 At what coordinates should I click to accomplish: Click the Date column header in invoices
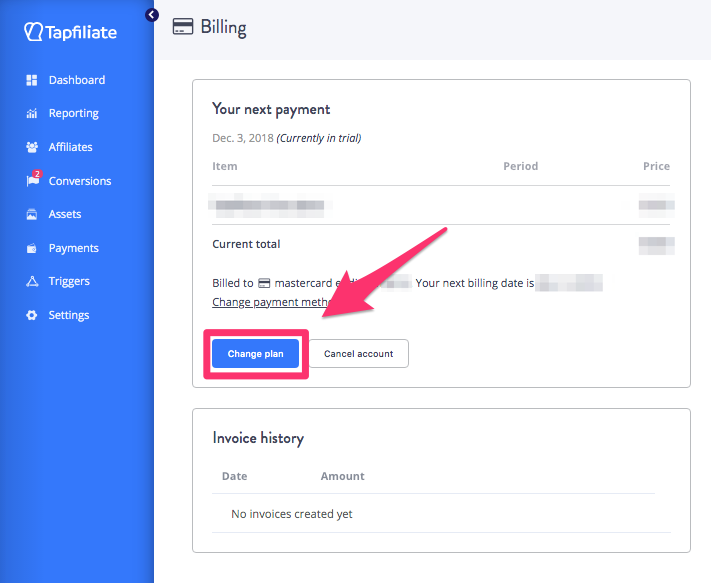click(234, 476)
